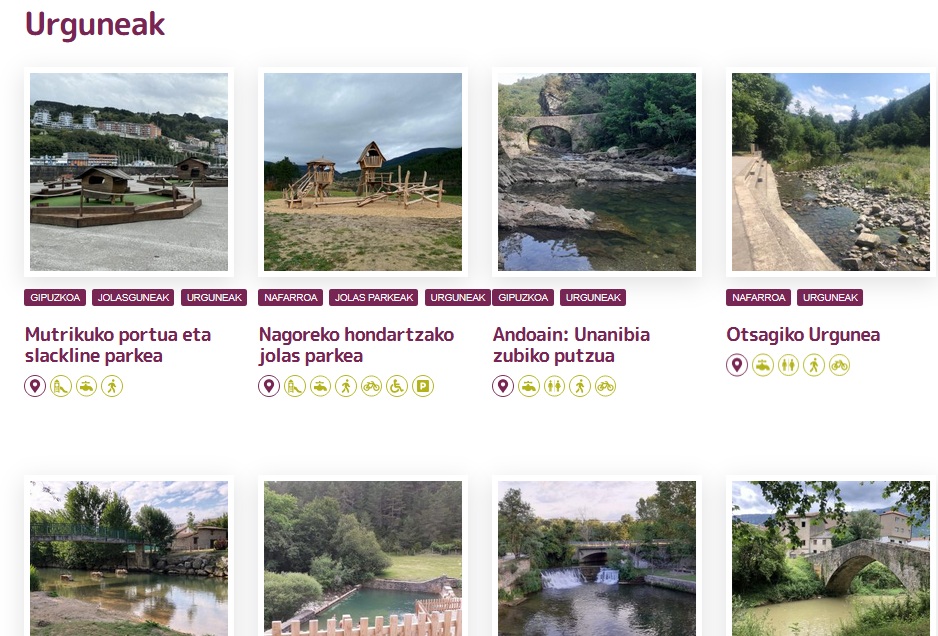938x636 pixels.
Task: Click the bicycle icon under Otsagiko Urgunea
Action: point(839,365)
